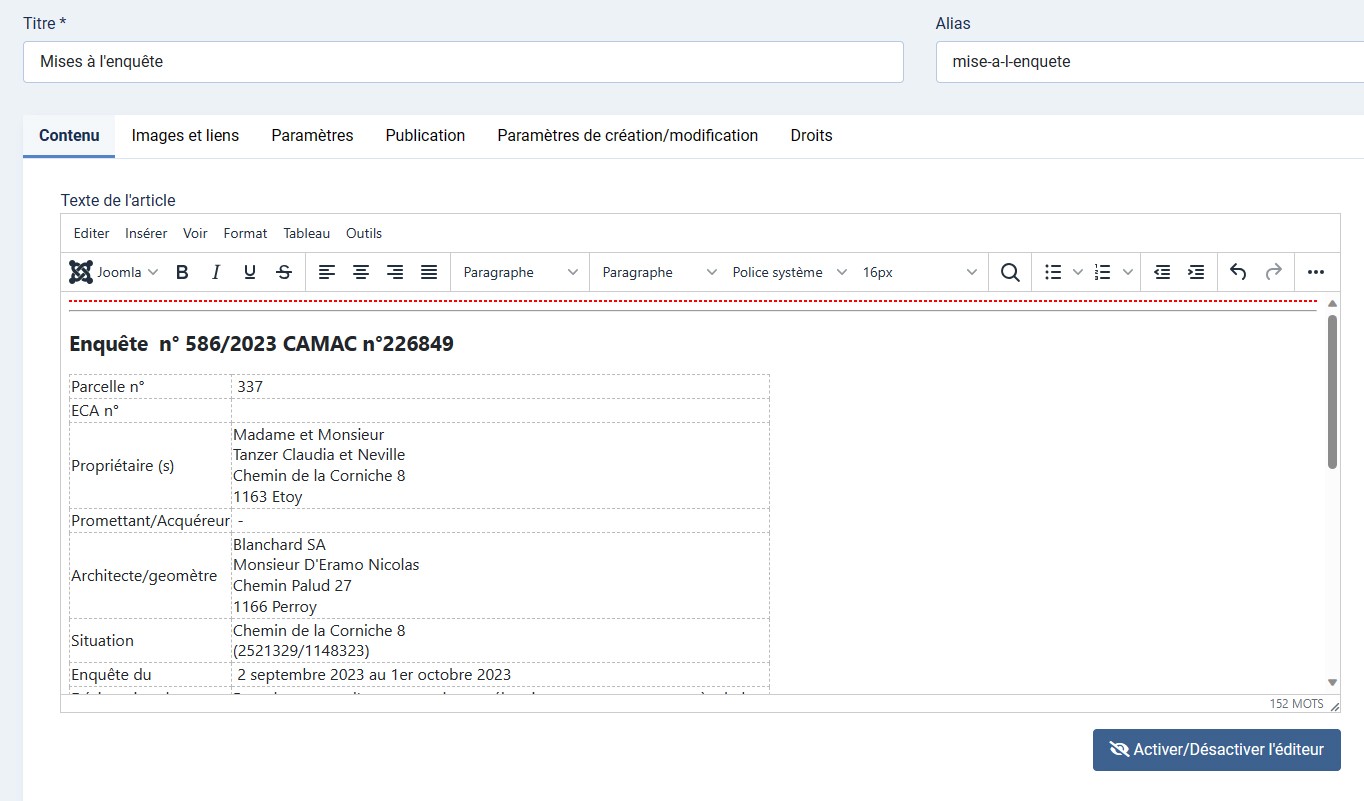Image resolution: width=1364 pixels, height=801 pixels.
Task: Open the Publication tab
Action: pos(425,135)
